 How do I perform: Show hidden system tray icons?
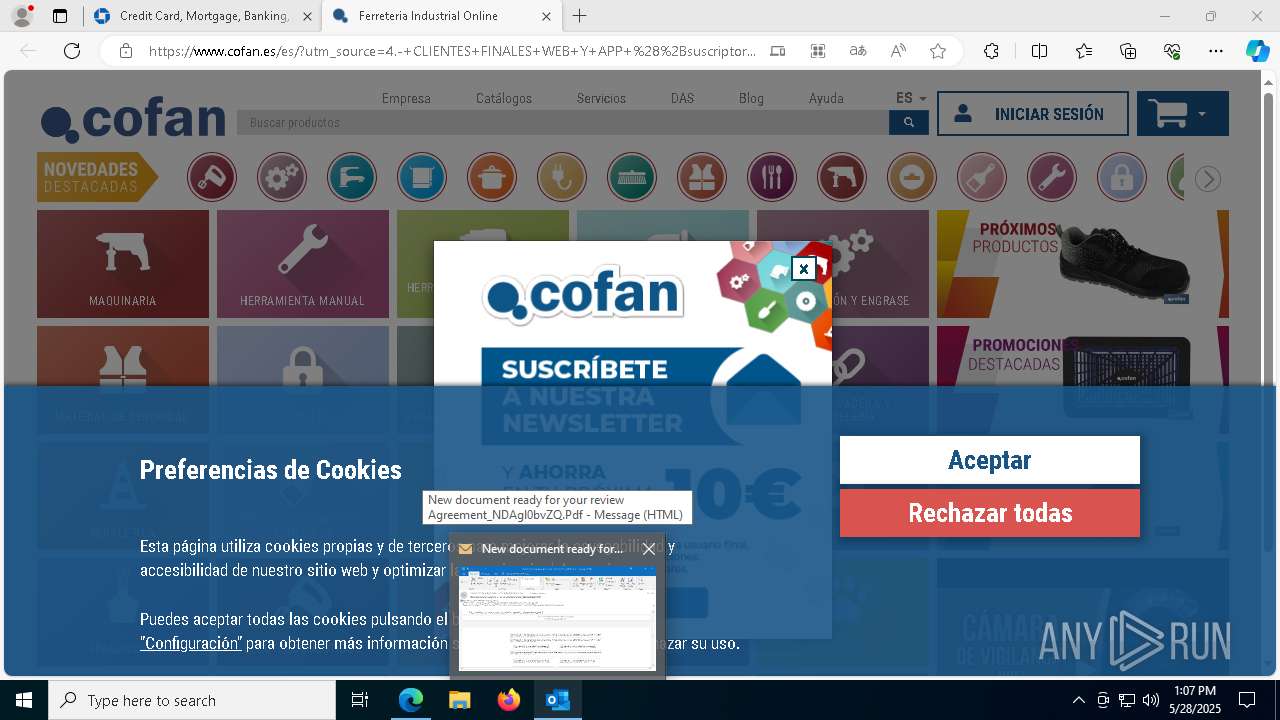click(1078, 700)
